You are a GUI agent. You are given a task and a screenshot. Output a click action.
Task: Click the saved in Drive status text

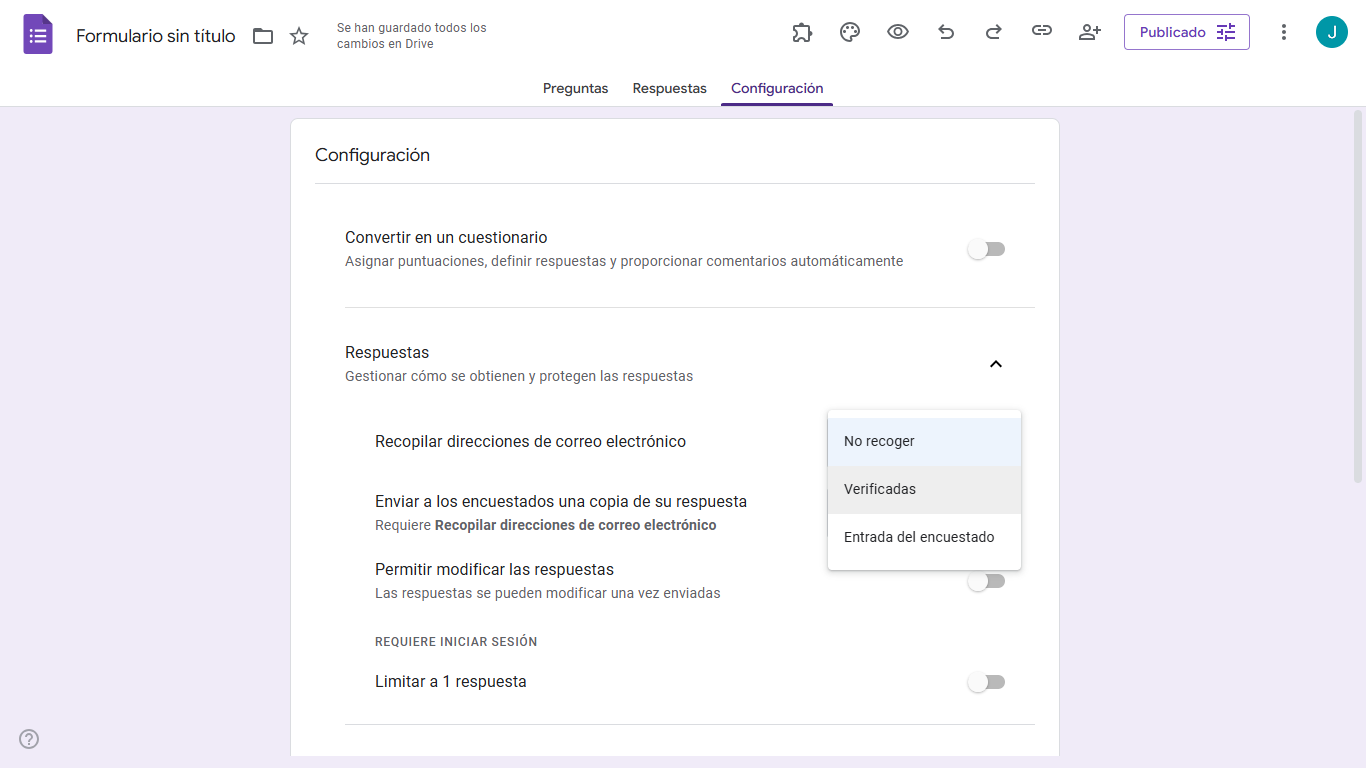tap(412, 36)
